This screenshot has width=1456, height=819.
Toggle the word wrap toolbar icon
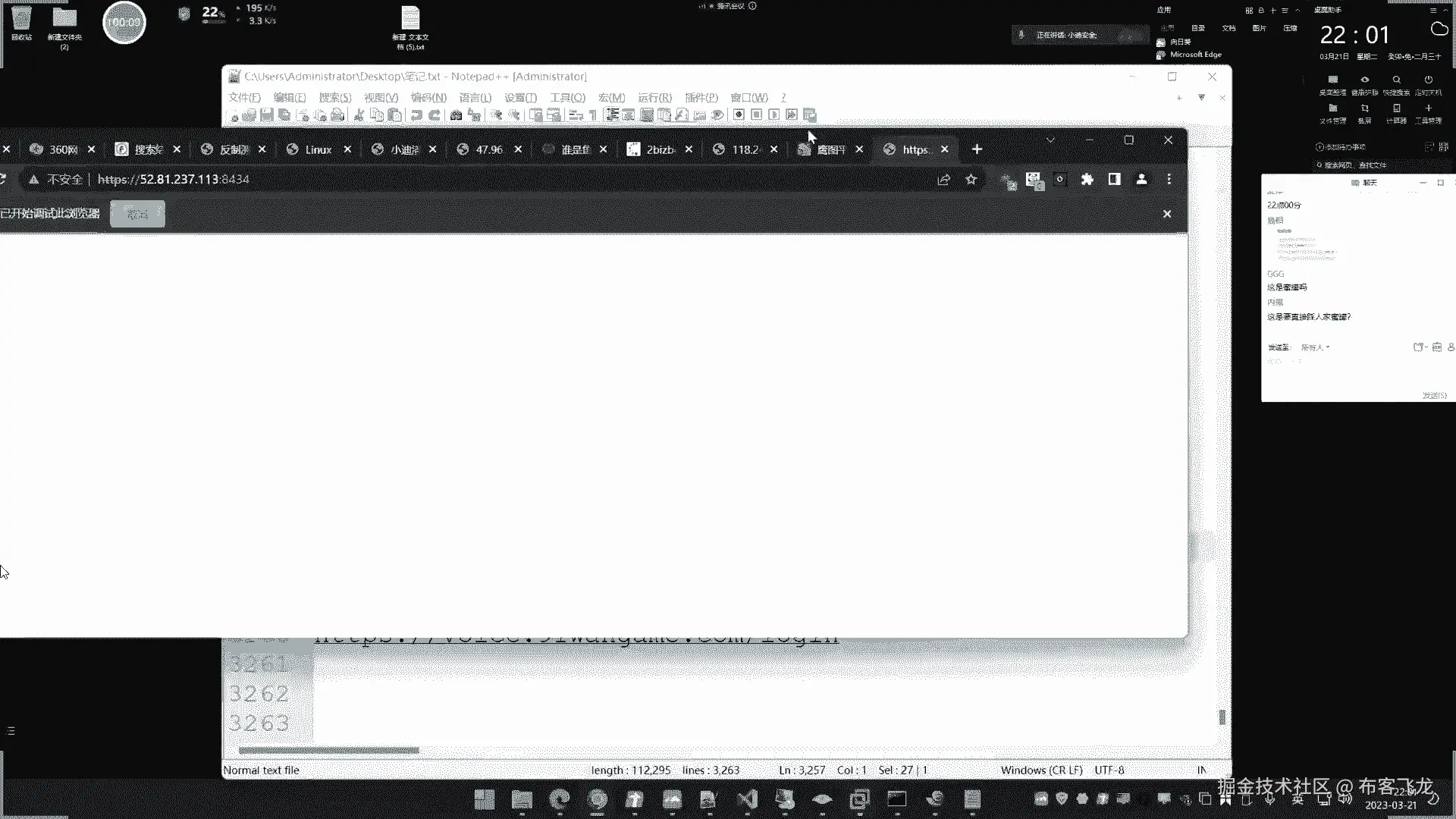pyautogui.click(x=576, y=115)
